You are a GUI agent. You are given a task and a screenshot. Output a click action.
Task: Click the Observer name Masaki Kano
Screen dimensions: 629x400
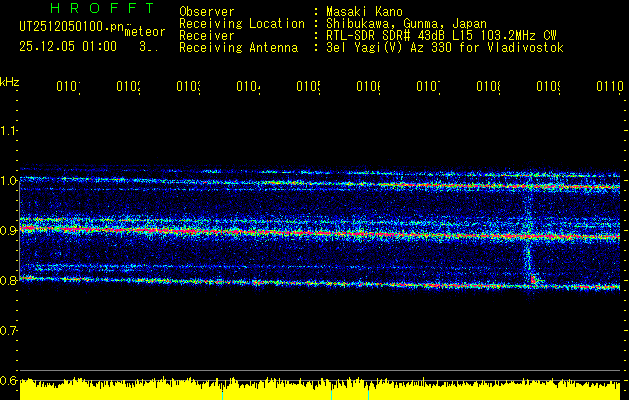361,12
